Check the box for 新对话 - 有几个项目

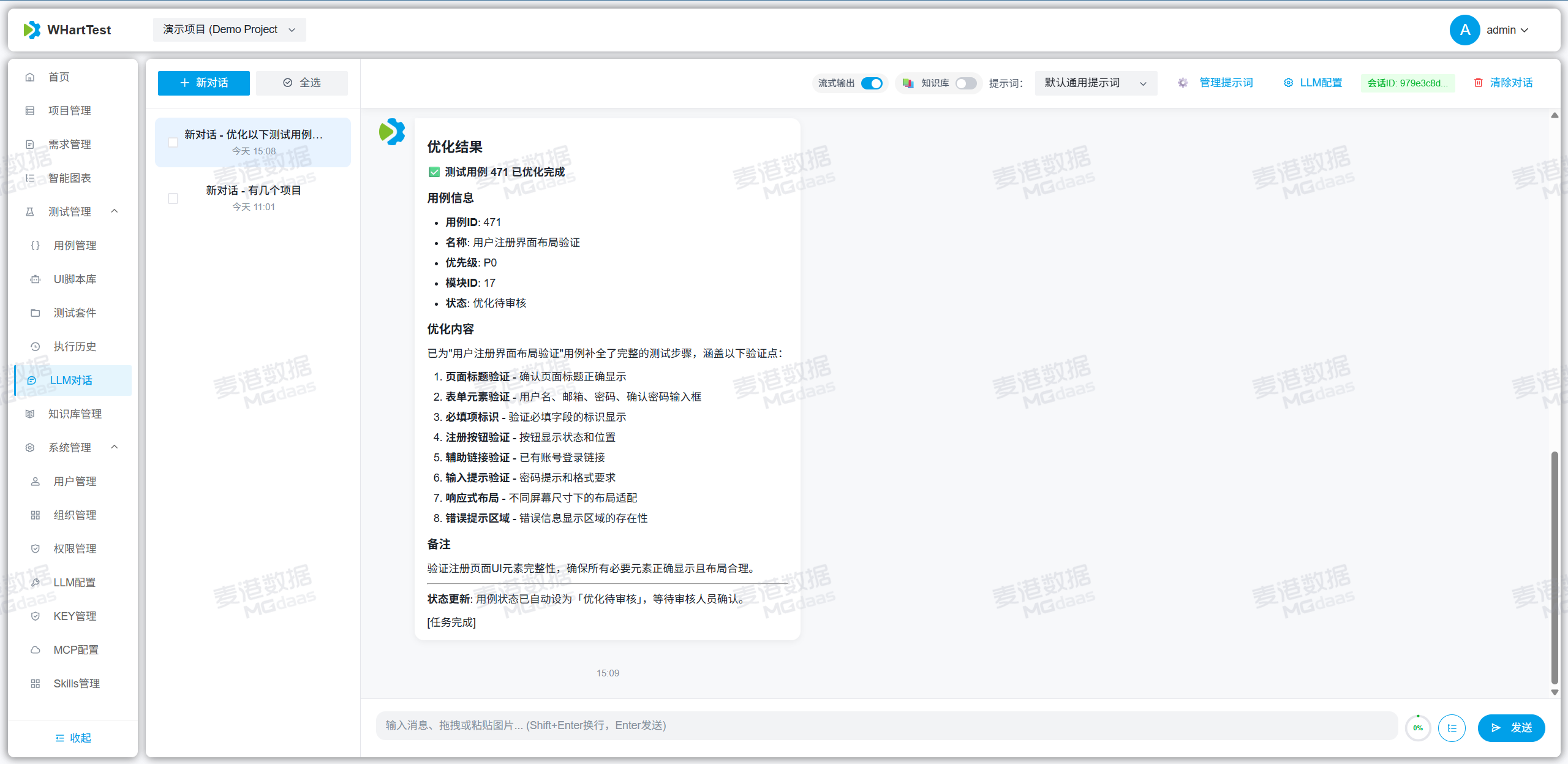(x=173, y=199)
